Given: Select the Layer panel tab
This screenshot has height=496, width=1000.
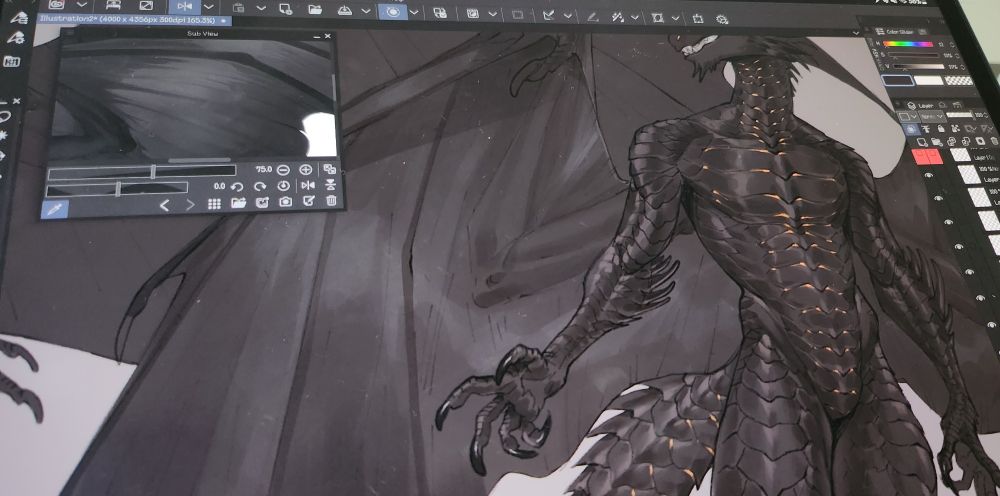Looking at the screenshot, I should pos(920,105).
